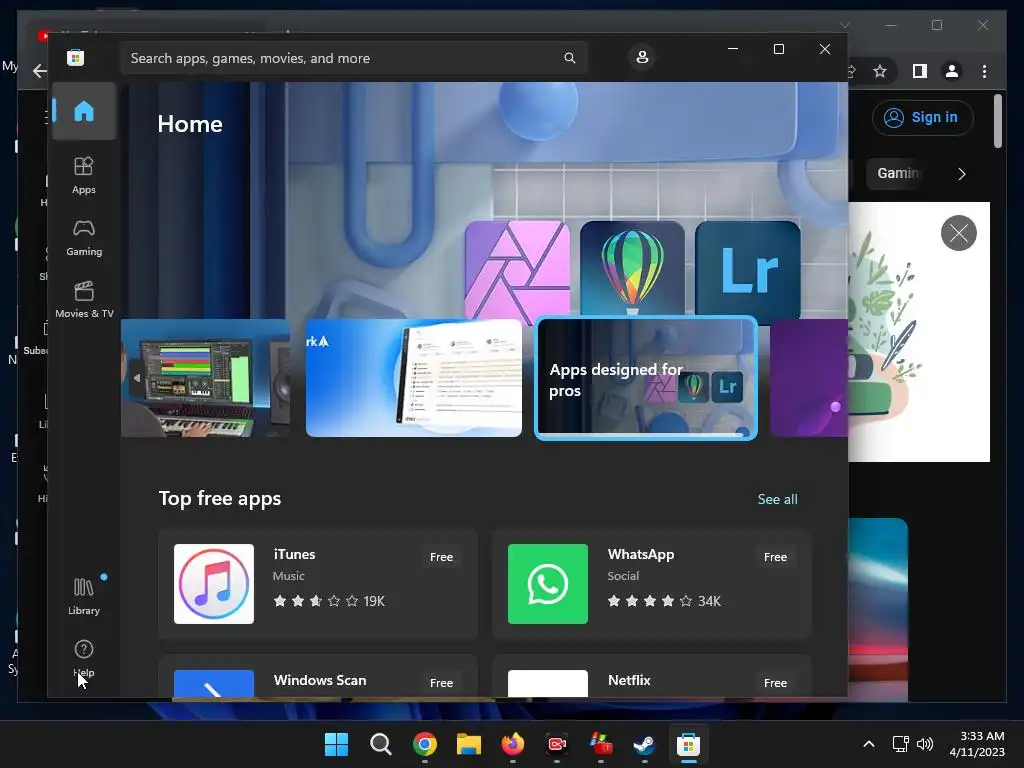
Task: Open Help in the Store sidebar
Action: [84, 658]
